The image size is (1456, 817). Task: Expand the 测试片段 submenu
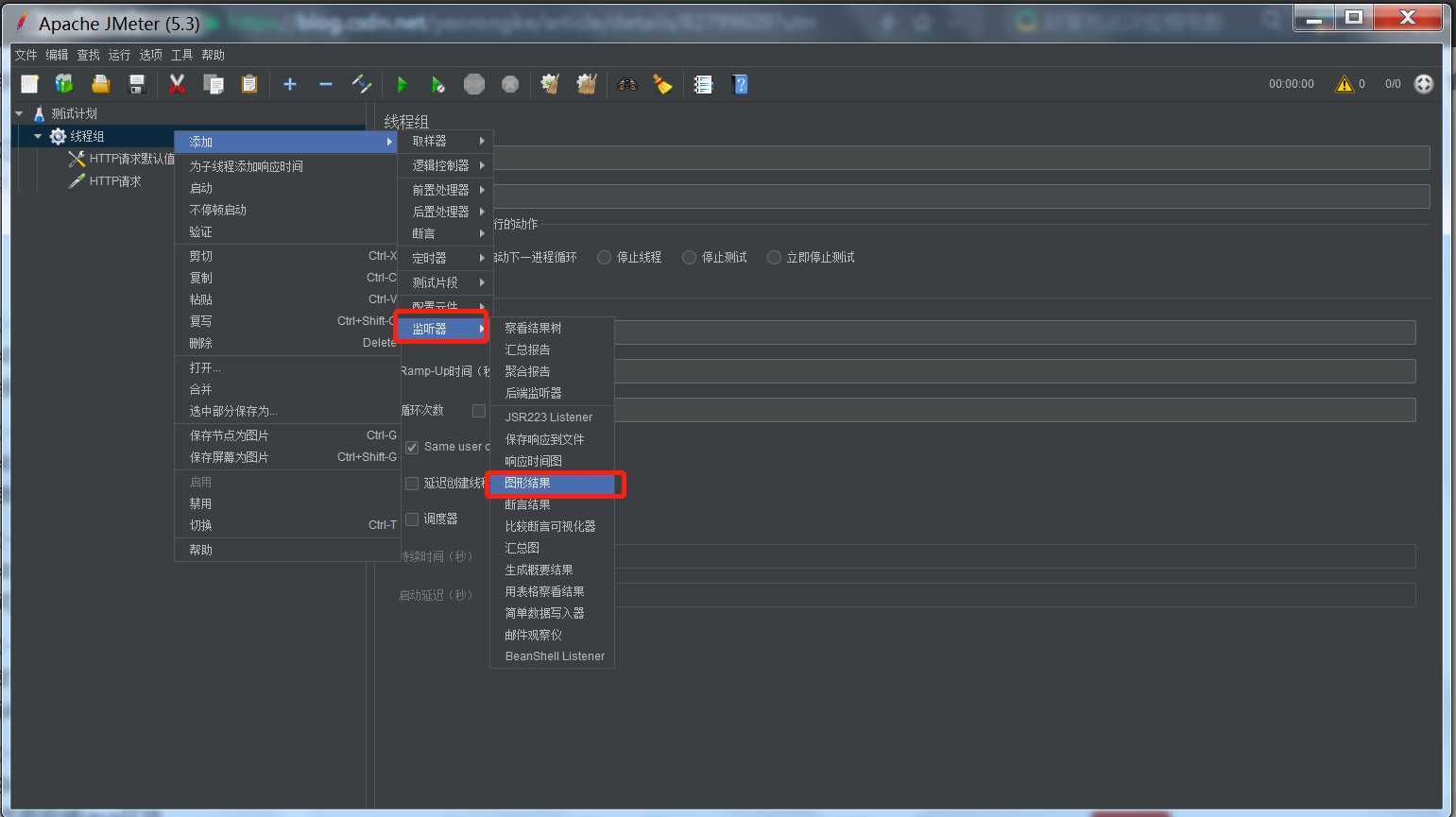(444, 282)
